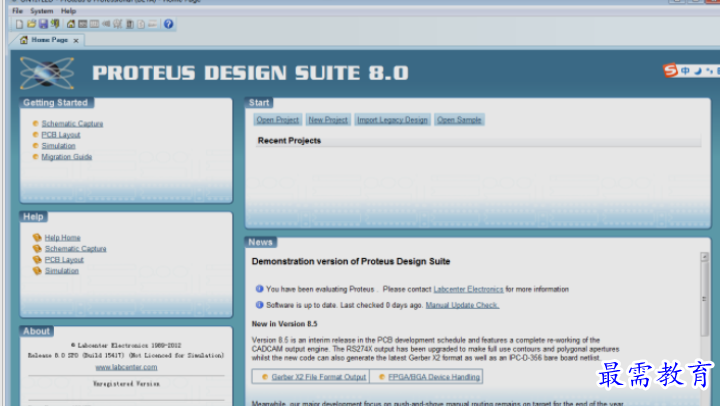Open PCB Layout in Help panel
Viewport: 720px width, 406px height.
(x=64, y=259)
